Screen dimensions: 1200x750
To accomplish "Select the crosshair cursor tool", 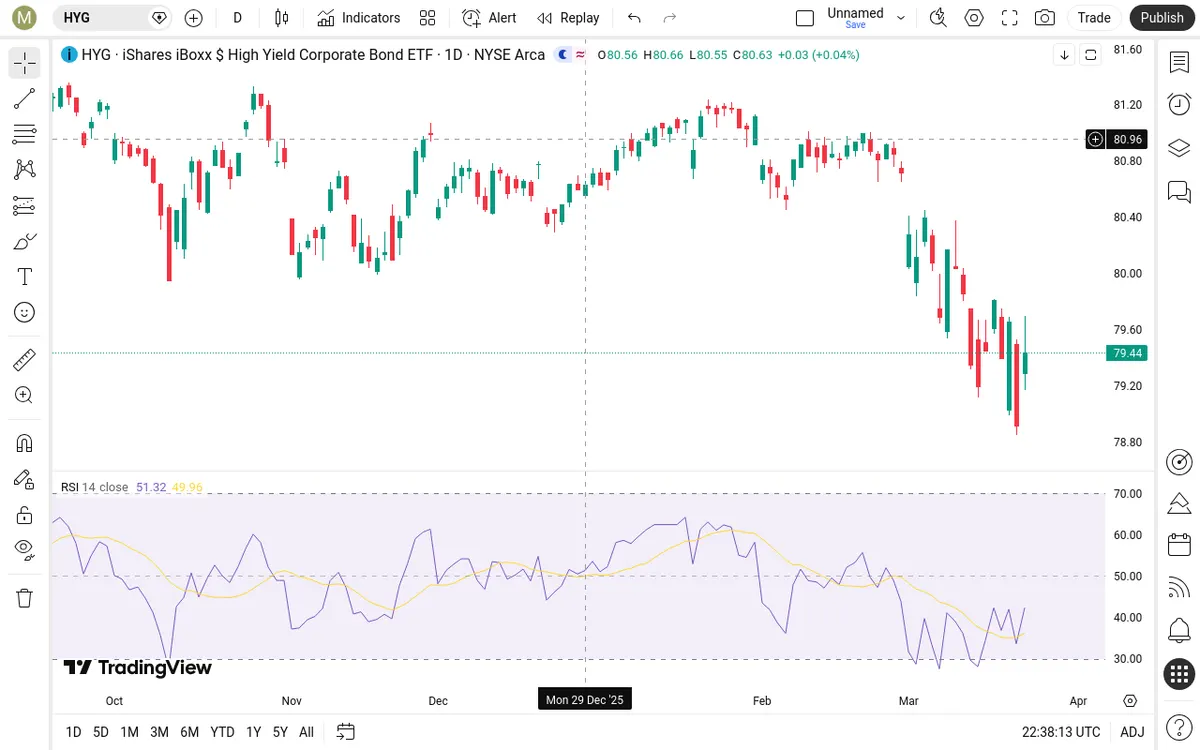I will (x=25, y=63).
